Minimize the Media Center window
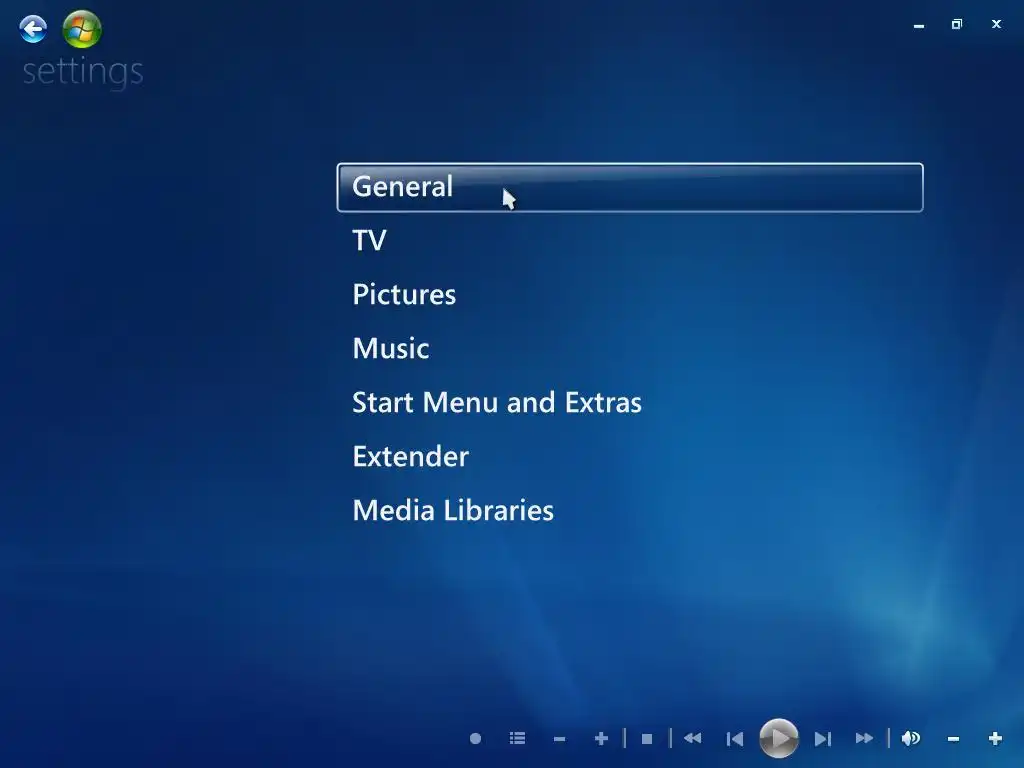This screenshot has width=1024, height=768. 919,25
